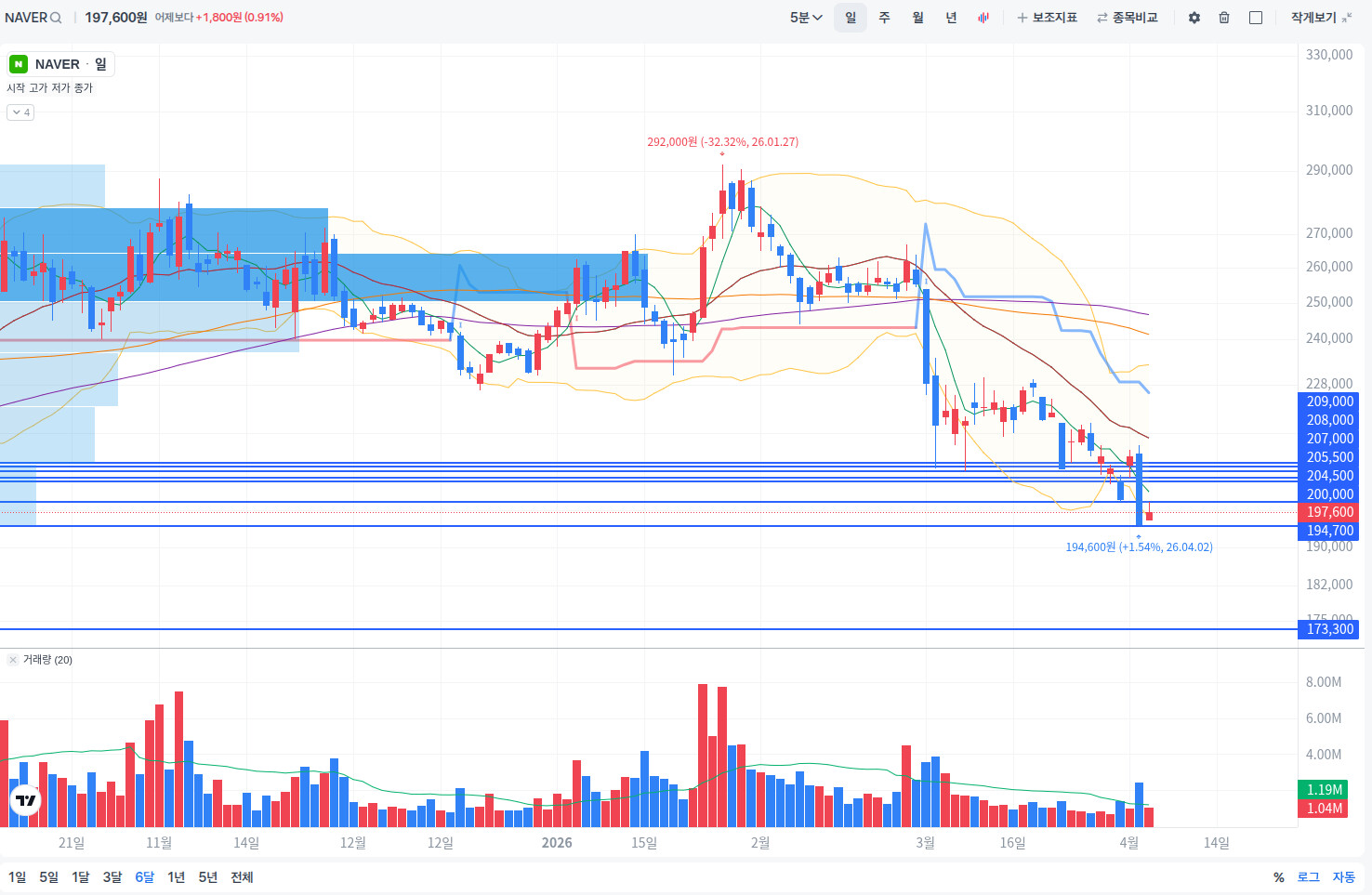The width and height of the screenshot is (1372, 895).
Task: Click the green NAVER logo in the legend
Action: (19, 64)
